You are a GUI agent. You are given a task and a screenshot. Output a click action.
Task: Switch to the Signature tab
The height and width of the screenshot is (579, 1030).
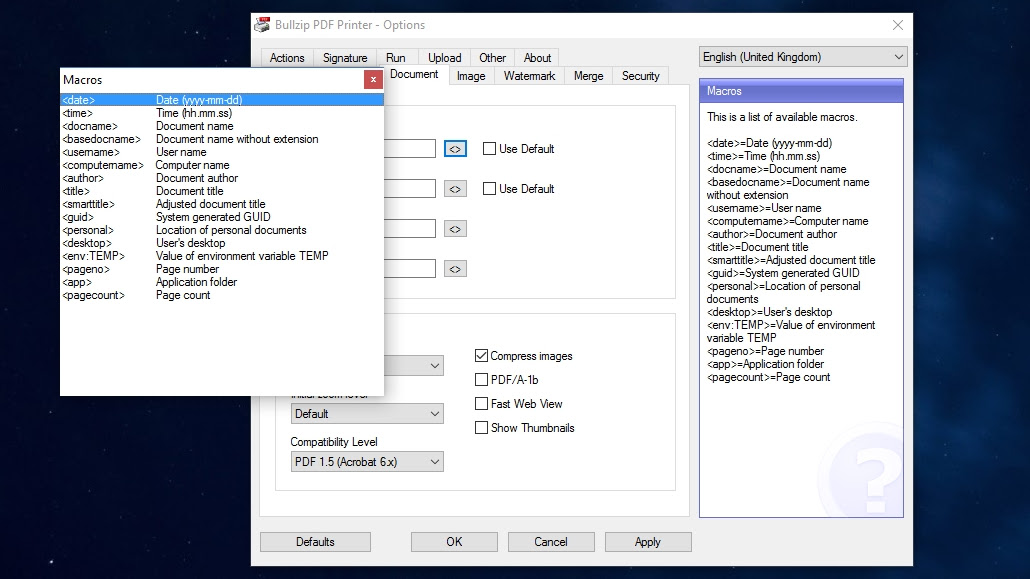[345, 58]
